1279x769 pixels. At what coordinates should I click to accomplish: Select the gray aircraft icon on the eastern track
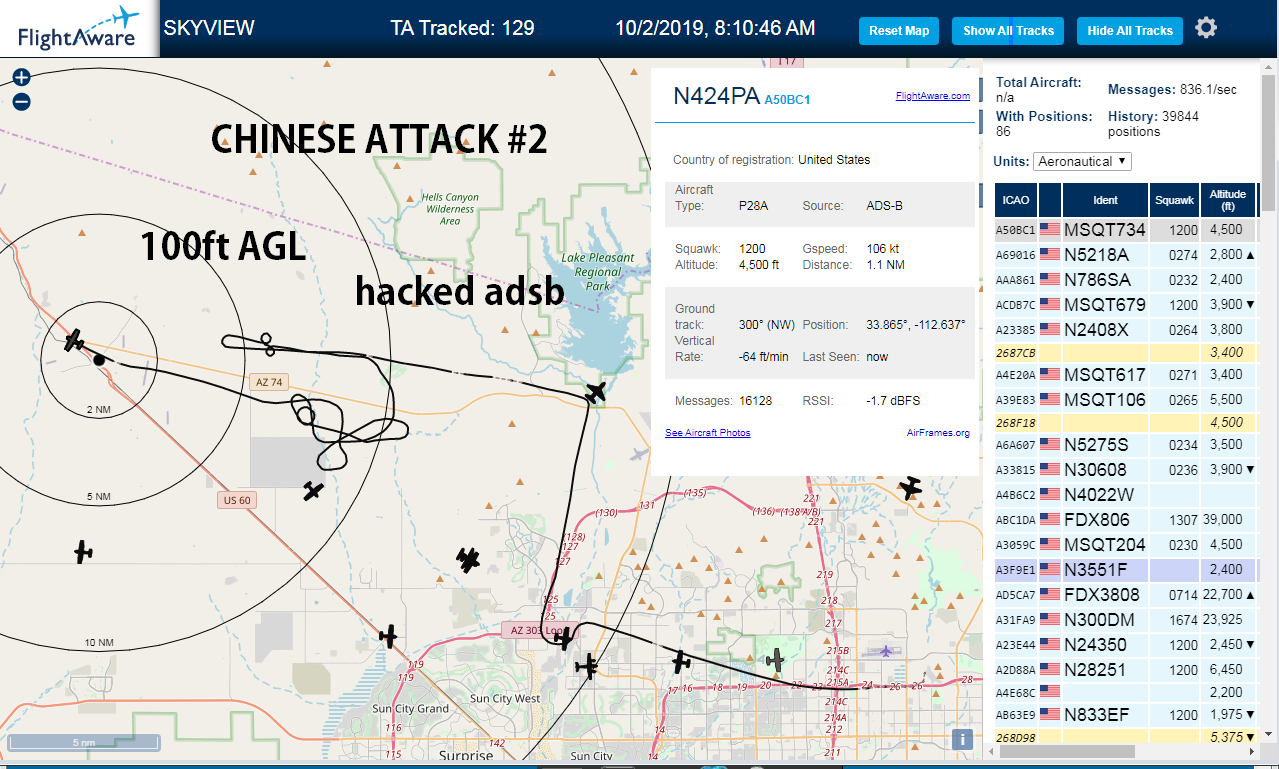tap(775, 659)
